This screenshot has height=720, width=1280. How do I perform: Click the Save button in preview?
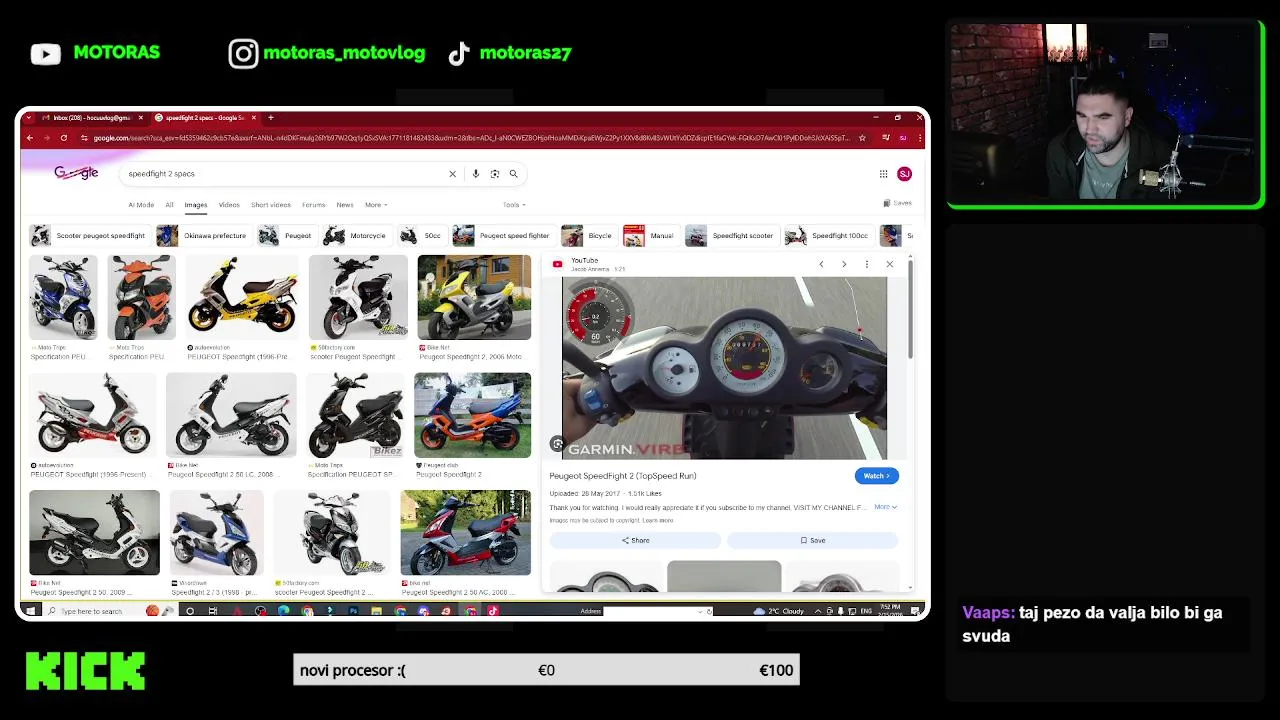[812, 540]
